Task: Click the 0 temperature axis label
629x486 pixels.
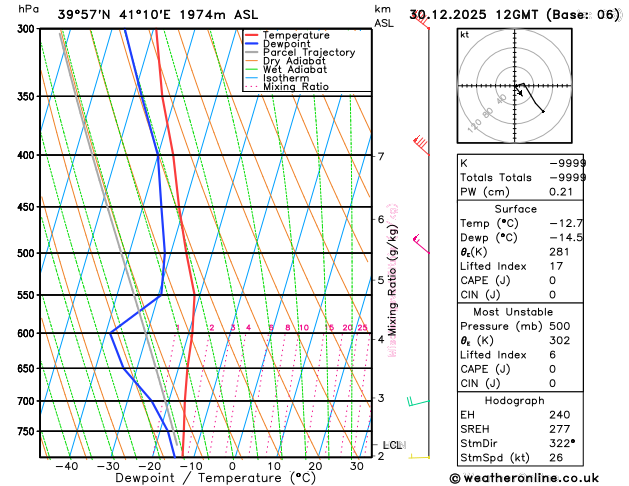Action: click(233, 466)
